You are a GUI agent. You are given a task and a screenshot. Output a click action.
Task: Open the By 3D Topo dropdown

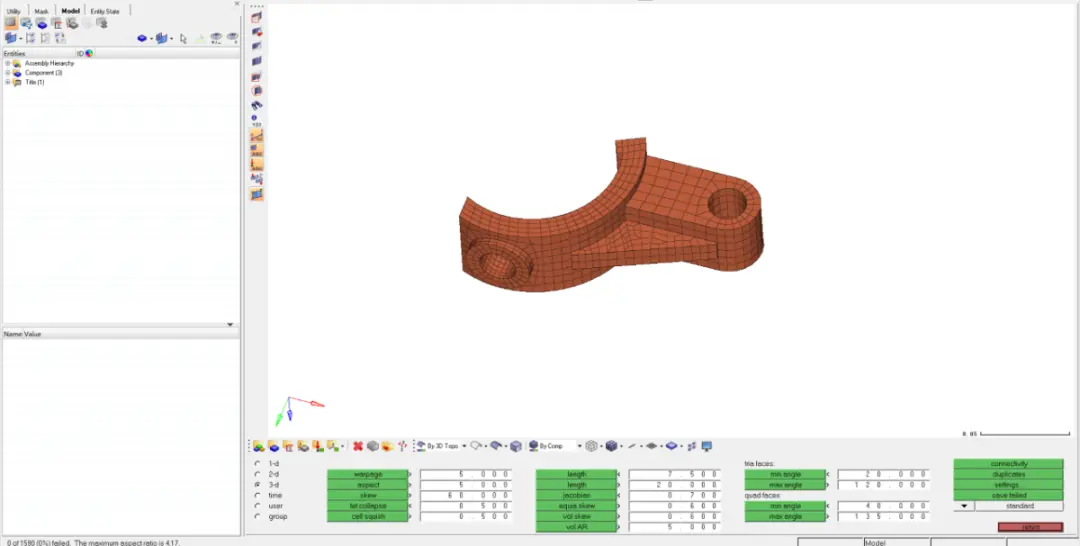(x=464, y=446)
